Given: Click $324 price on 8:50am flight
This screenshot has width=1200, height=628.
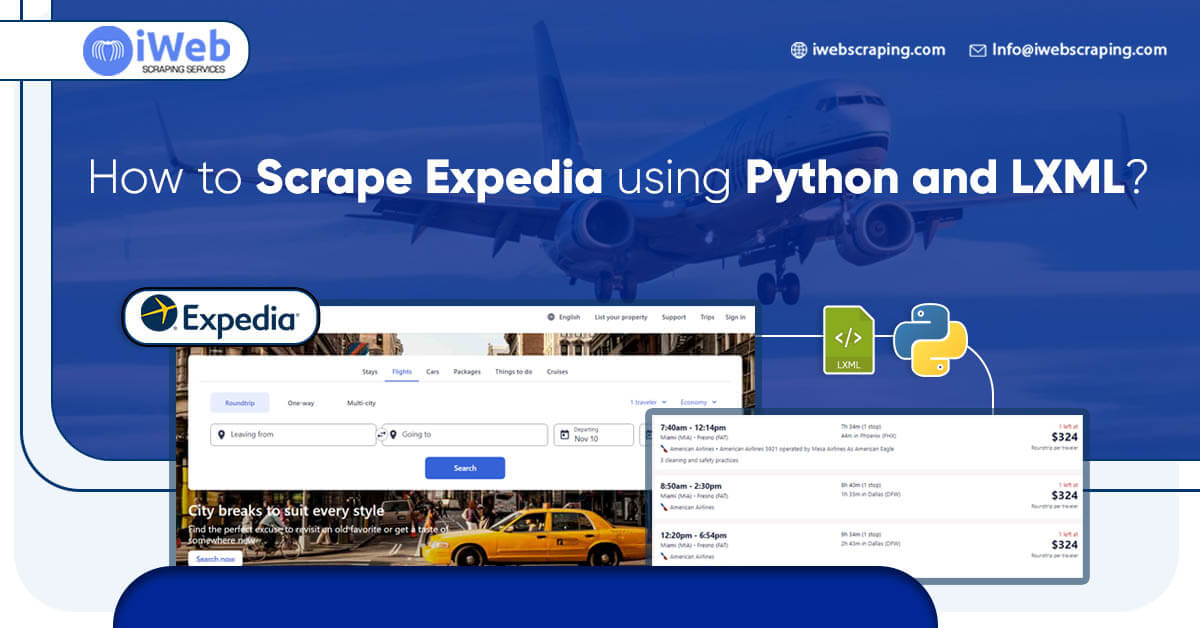Looking at the screenshot, I should [x=1064, y=495].
